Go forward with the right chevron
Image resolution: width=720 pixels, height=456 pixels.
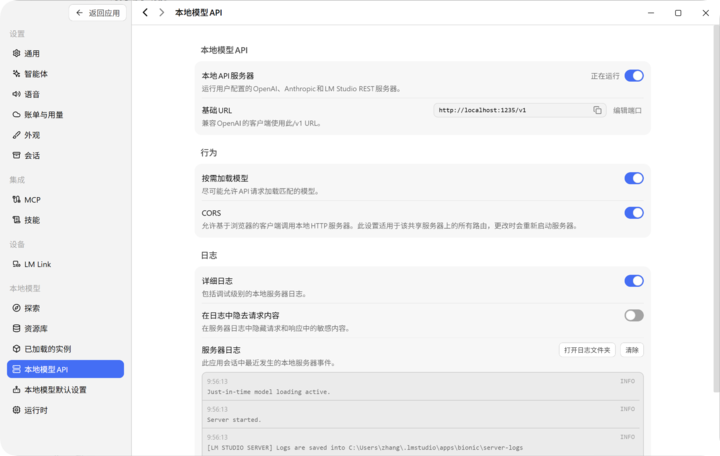[x=161, y=12]
